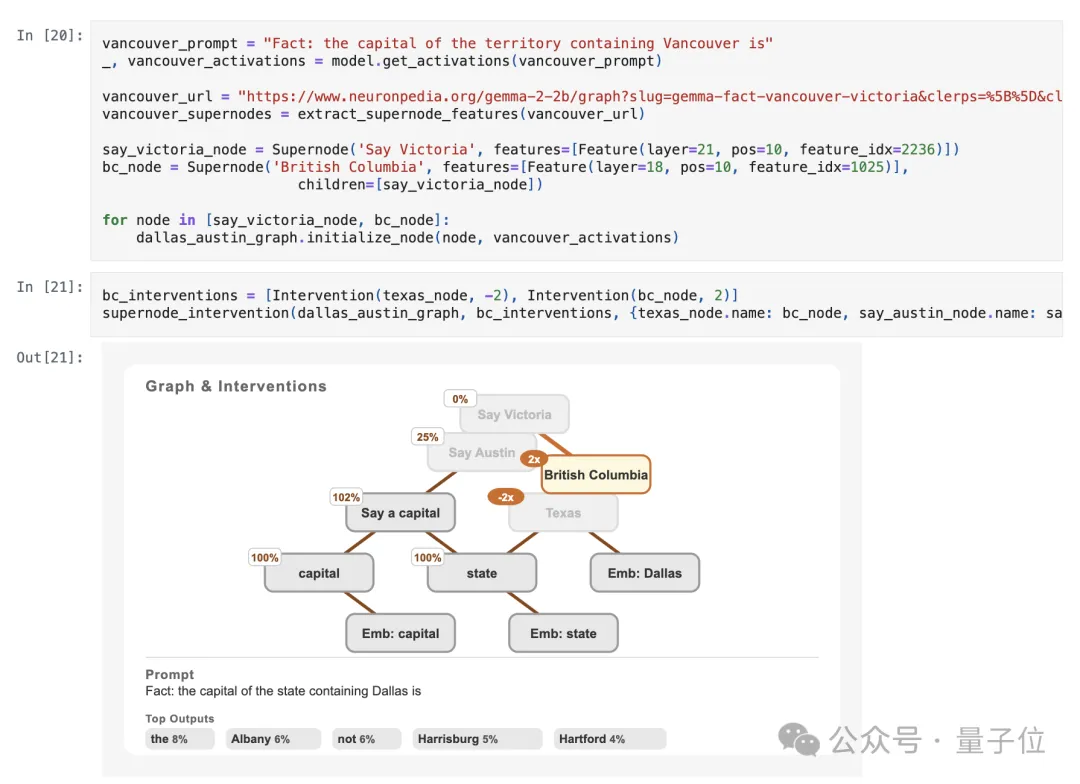1080x784 pixels.
Task: Click the 2x badge on British Columbia
Action: click(534, 459)
